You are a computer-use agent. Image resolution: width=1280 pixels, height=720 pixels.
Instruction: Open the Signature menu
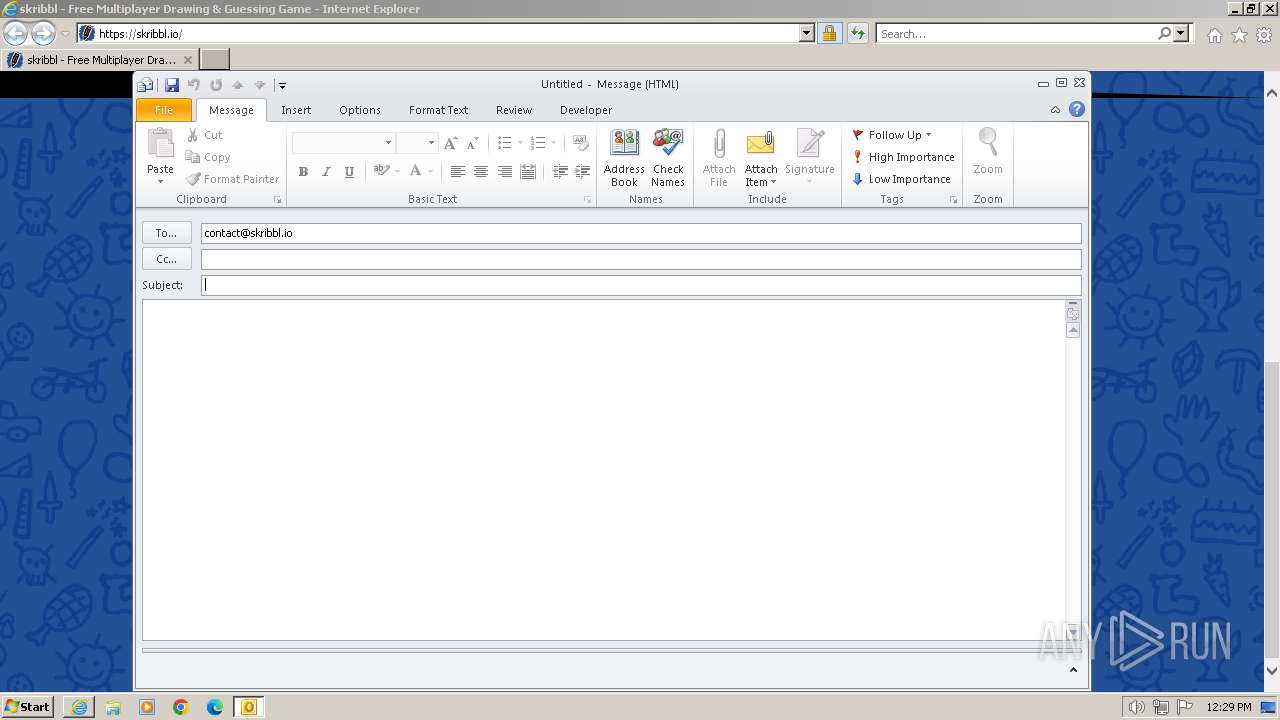[x=810, y=158]
